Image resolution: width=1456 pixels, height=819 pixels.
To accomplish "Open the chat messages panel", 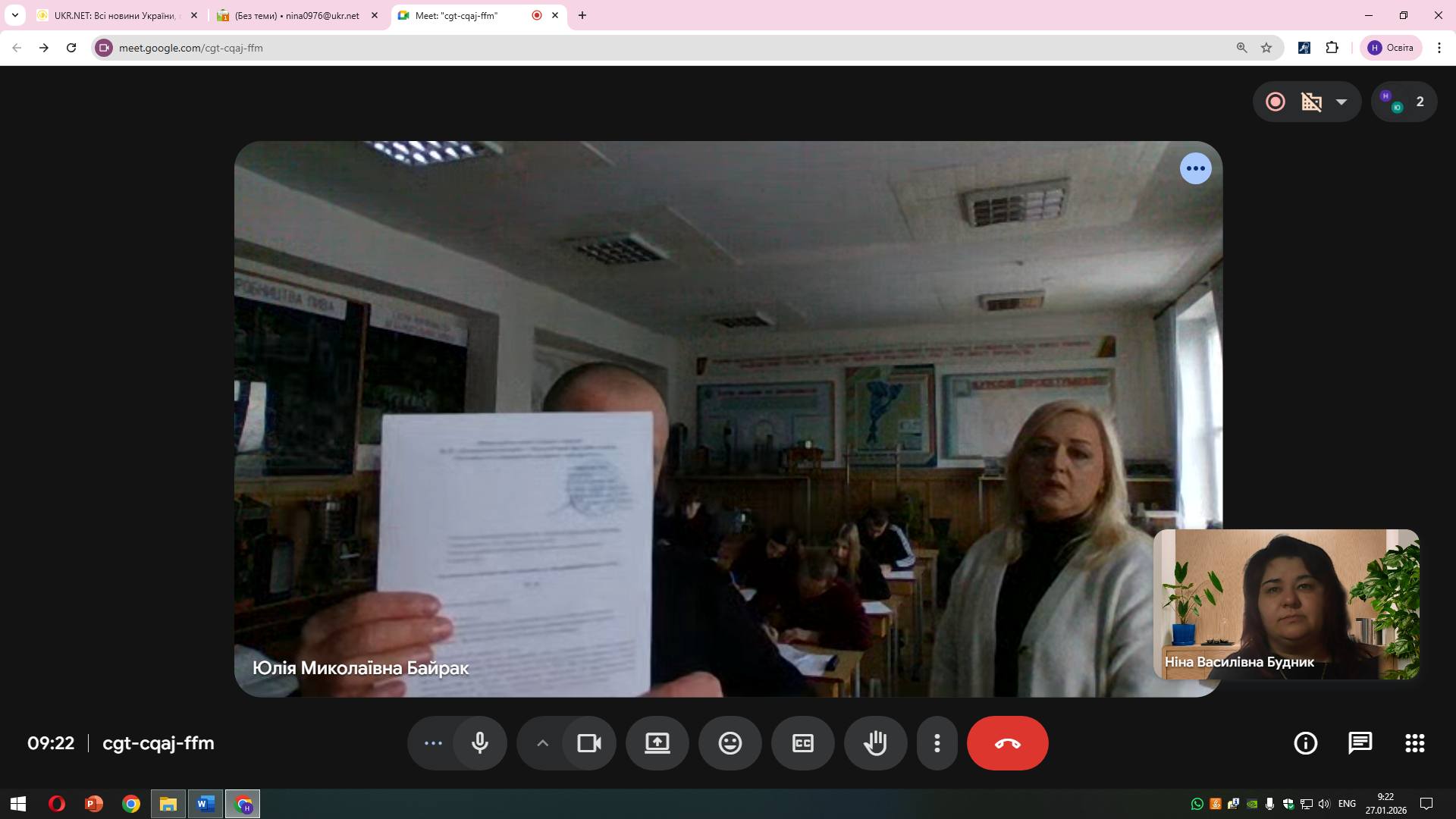I will click(x=1360, y=743).
